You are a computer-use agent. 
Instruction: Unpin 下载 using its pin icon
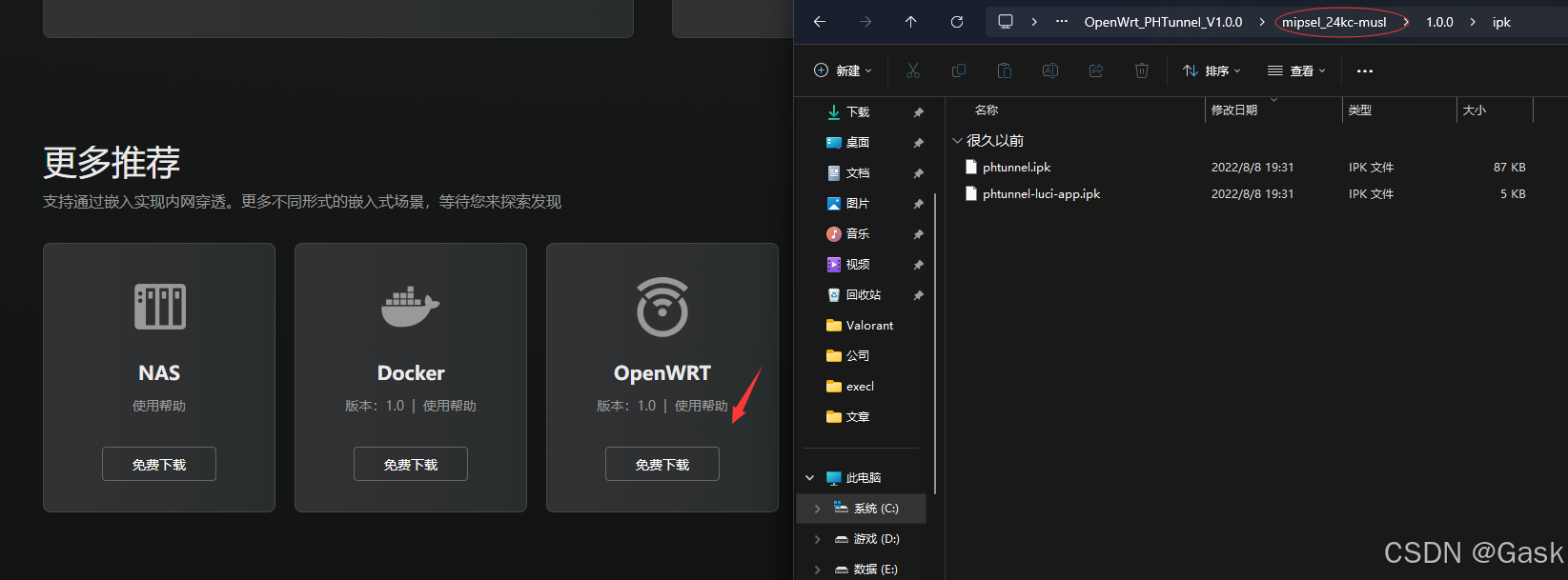[919, 112]
